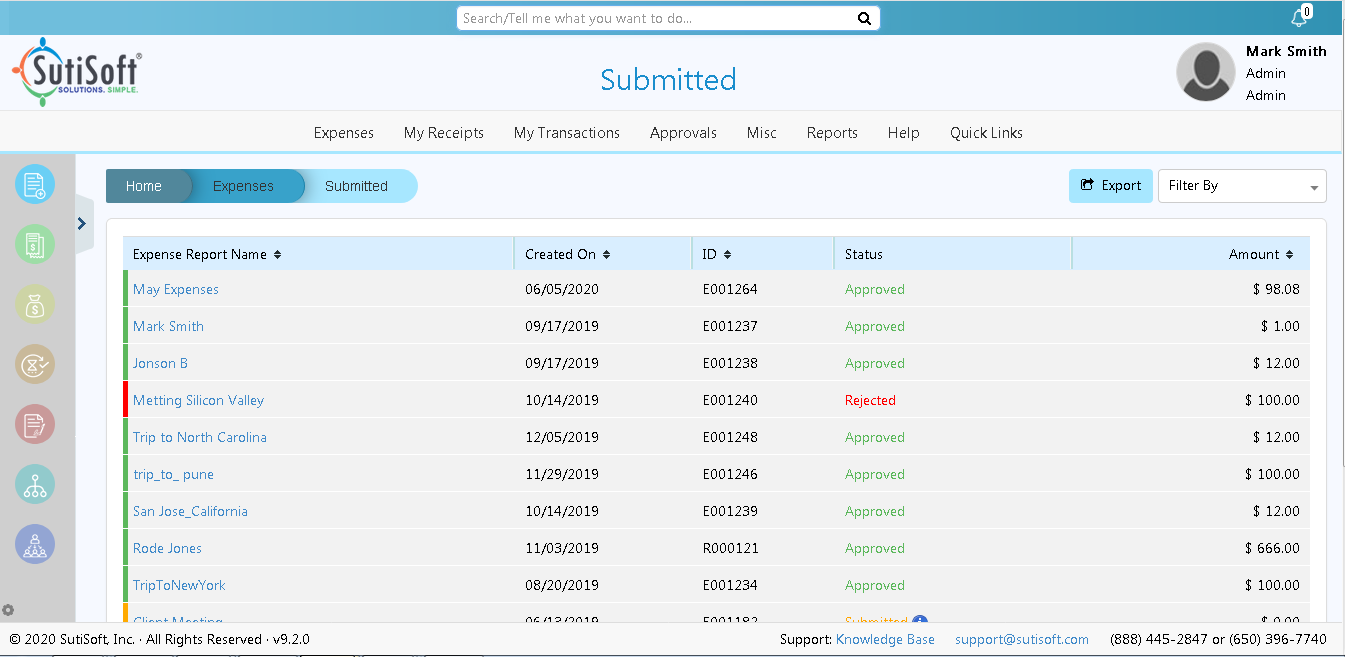1345x657 pixels.
Task: Open the Reports menu
Action: pyautogui.click(x=832, y=133)
